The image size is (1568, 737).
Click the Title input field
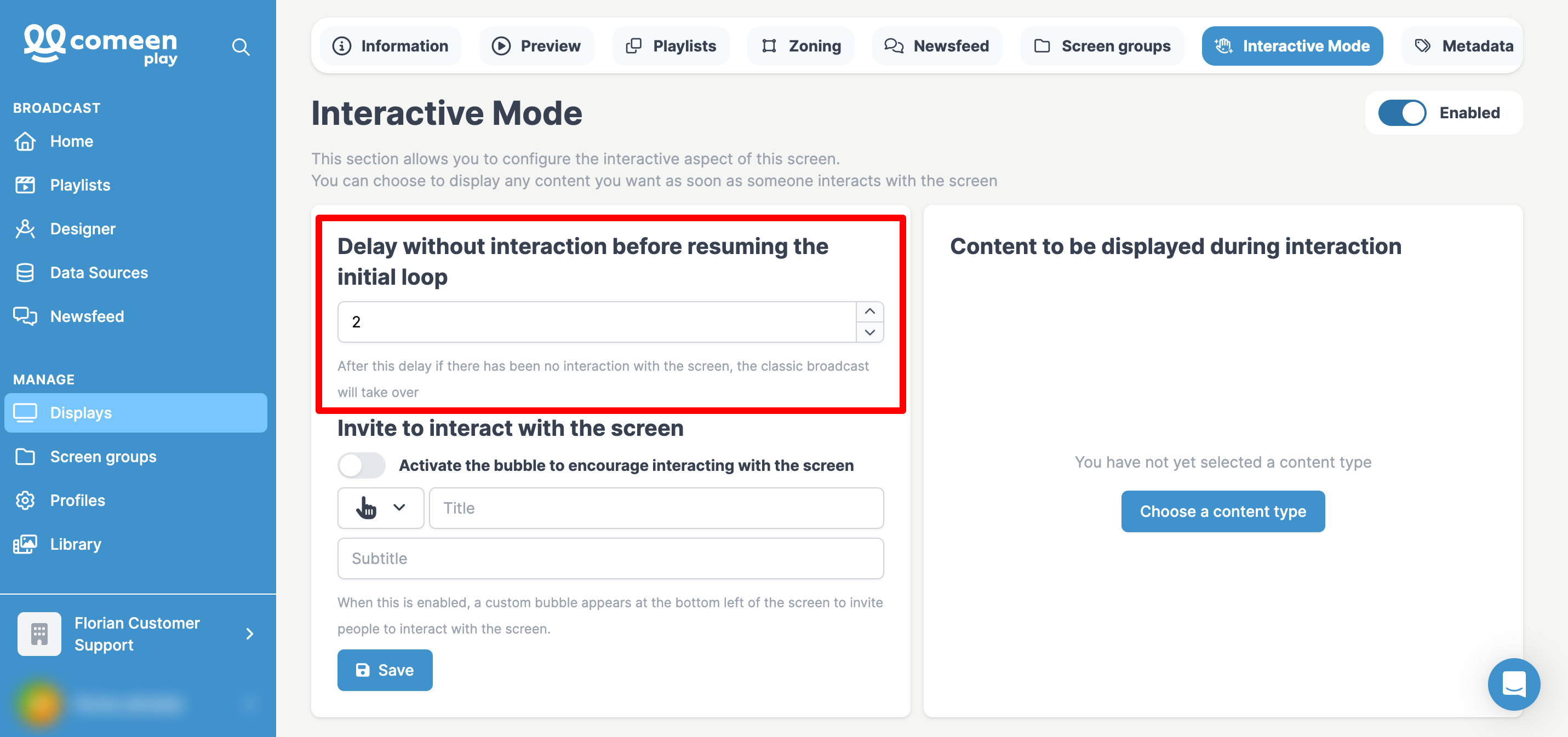[656, 508]
